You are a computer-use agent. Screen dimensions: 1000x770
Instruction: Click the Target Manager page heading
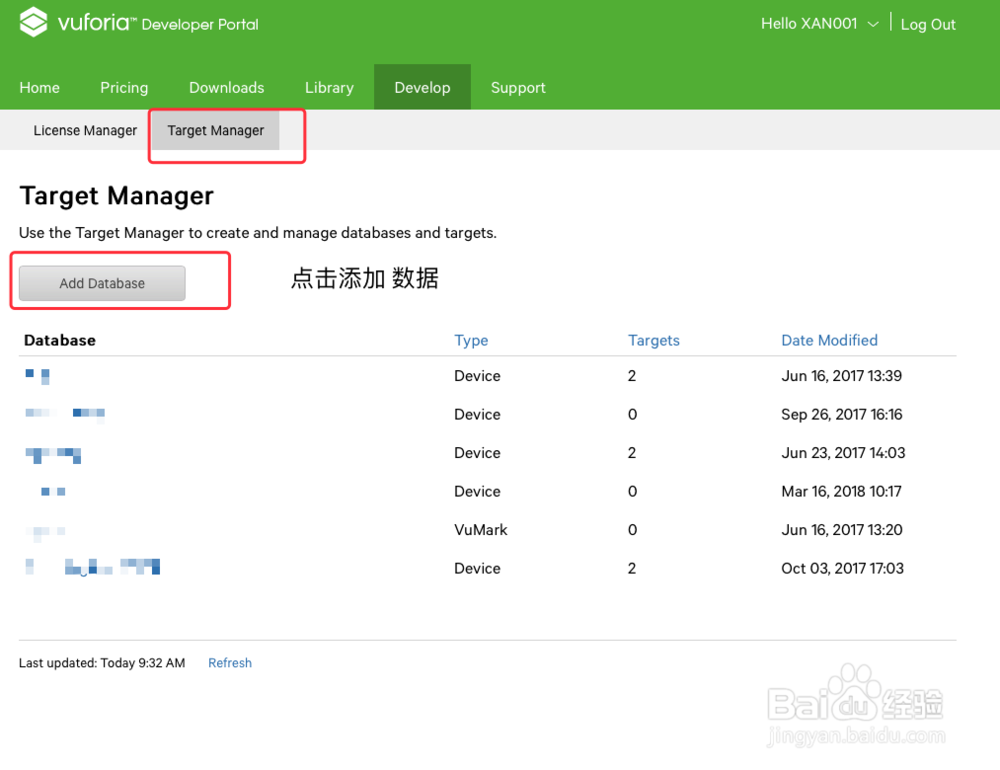116,196
